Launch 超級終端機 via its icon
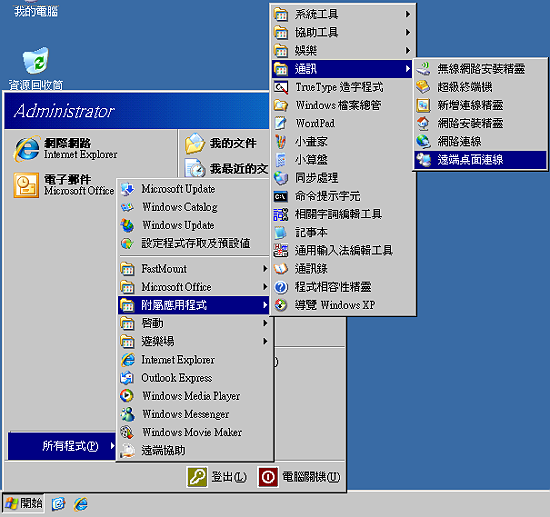 coord(423,87)
